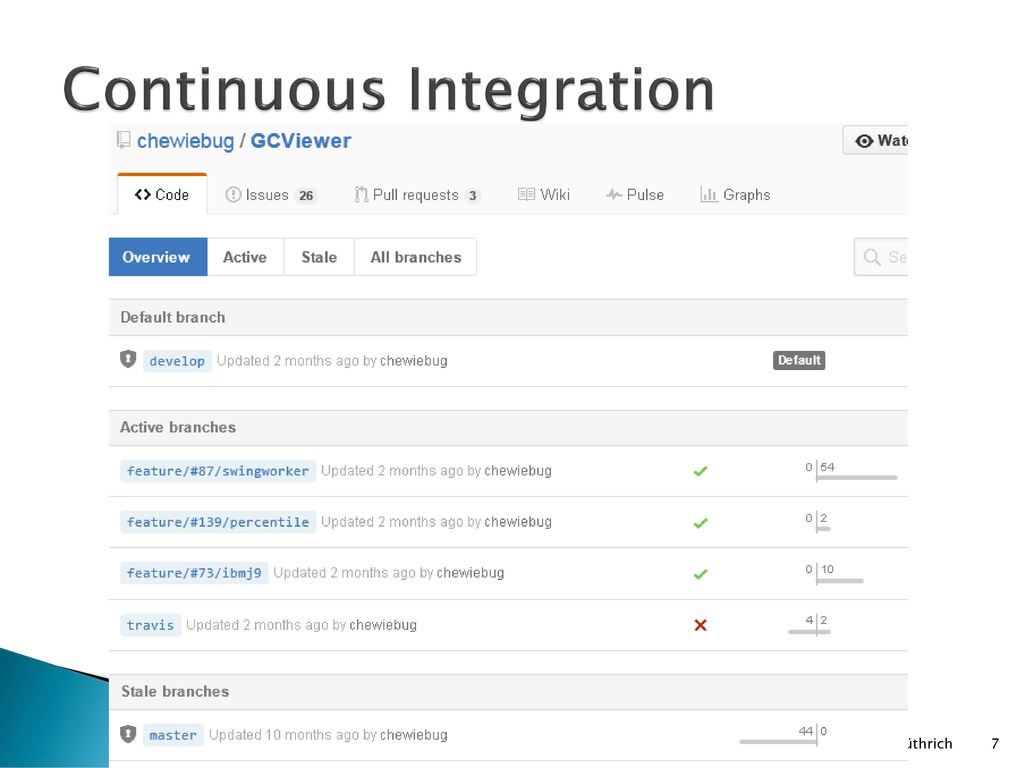Click the slide page number 7
Viewport: 1024px width, 768px height.
pos(995,744)
